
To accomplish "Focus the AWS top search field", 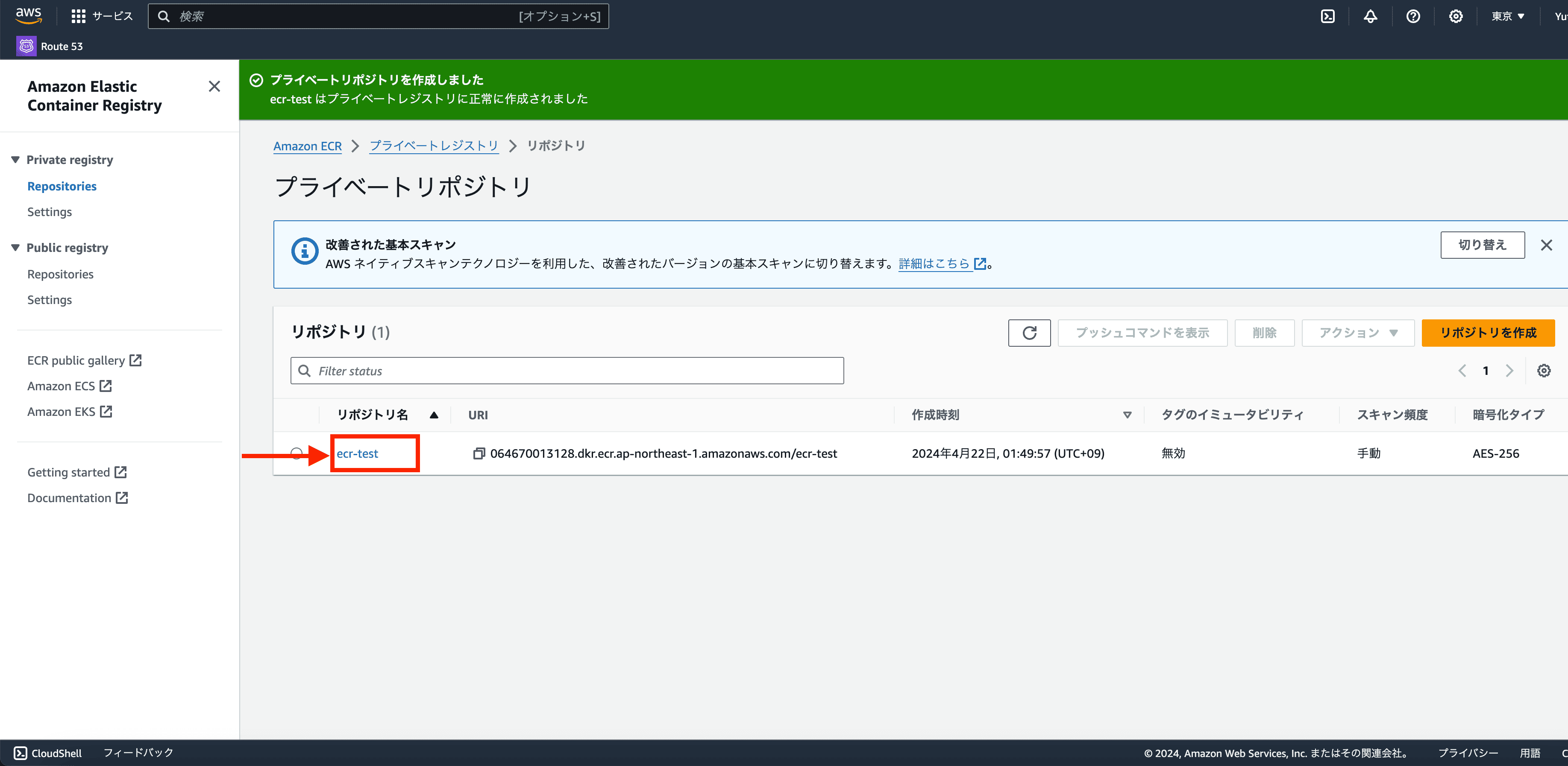I will pyautogui.click(x=378, y=16).
